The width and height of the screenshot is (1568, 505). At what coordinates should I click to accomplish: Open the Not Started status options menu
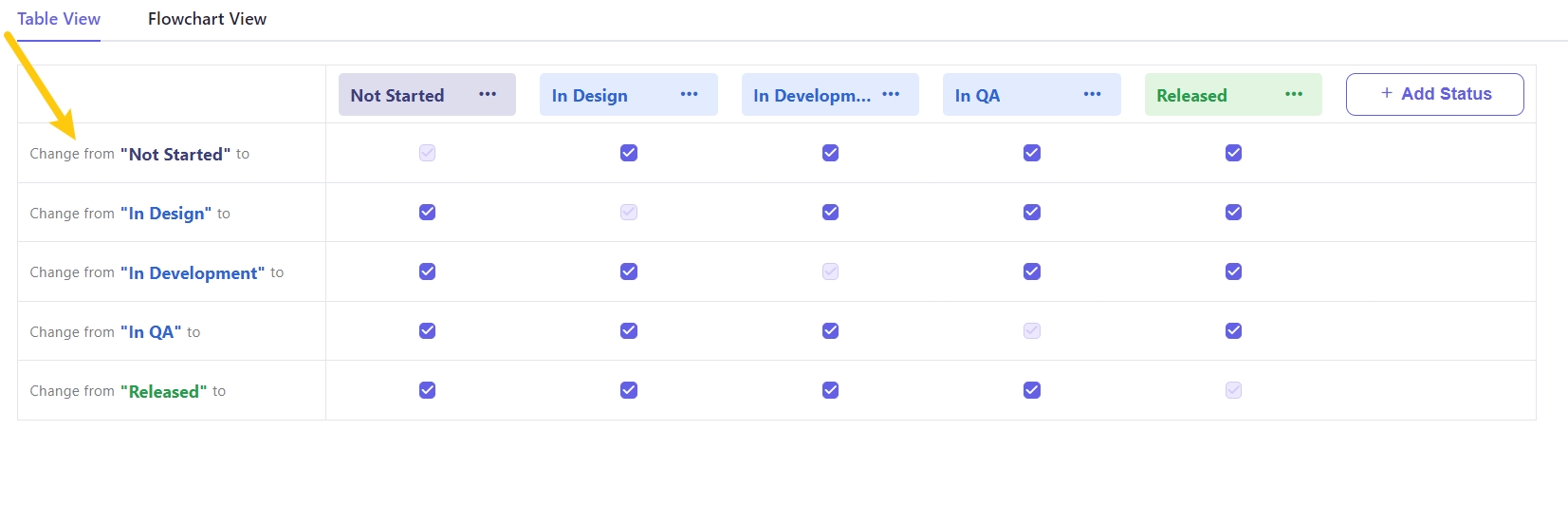(x=488, y=95)
